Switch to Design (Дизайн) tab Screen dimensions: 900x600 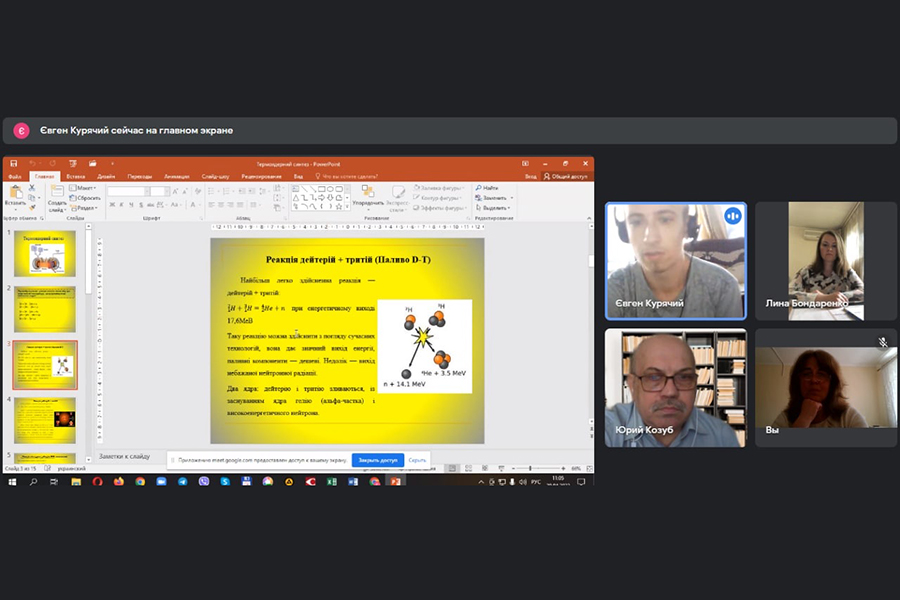[x=106, y=176]
